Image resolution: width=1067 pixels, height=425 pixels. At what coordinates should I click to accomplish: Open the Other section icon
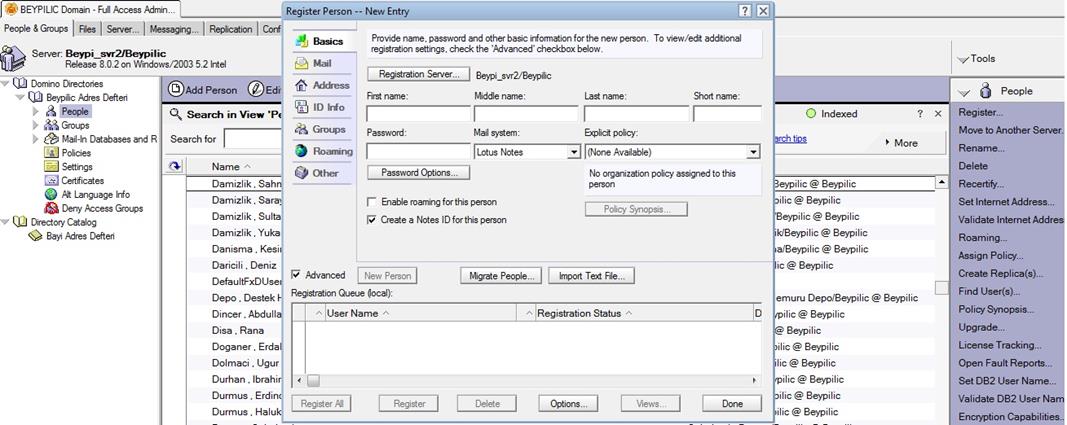(x=301, y=173)
